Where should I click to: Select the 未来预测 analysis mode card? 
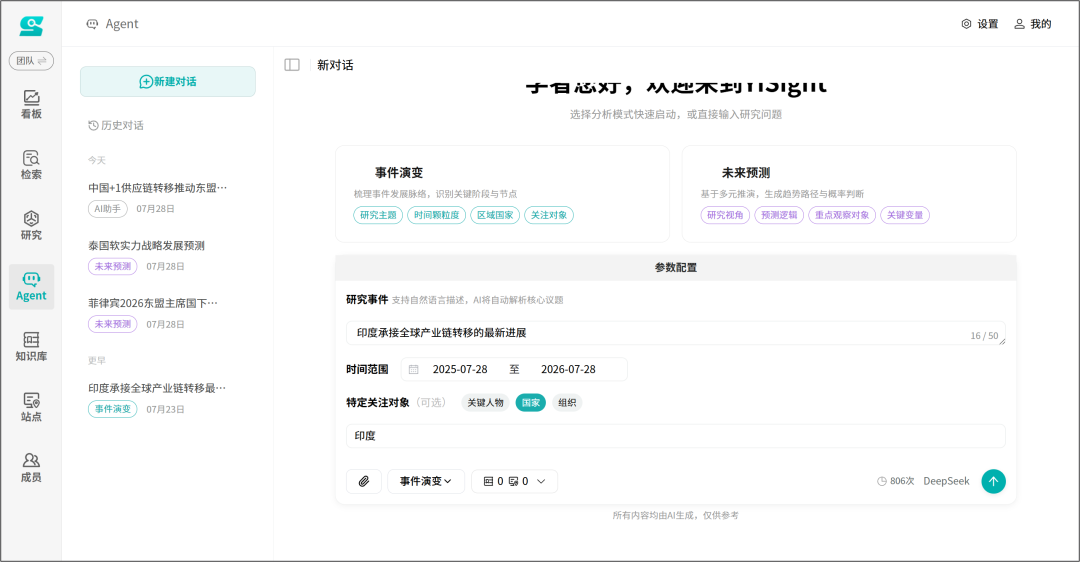849,194
